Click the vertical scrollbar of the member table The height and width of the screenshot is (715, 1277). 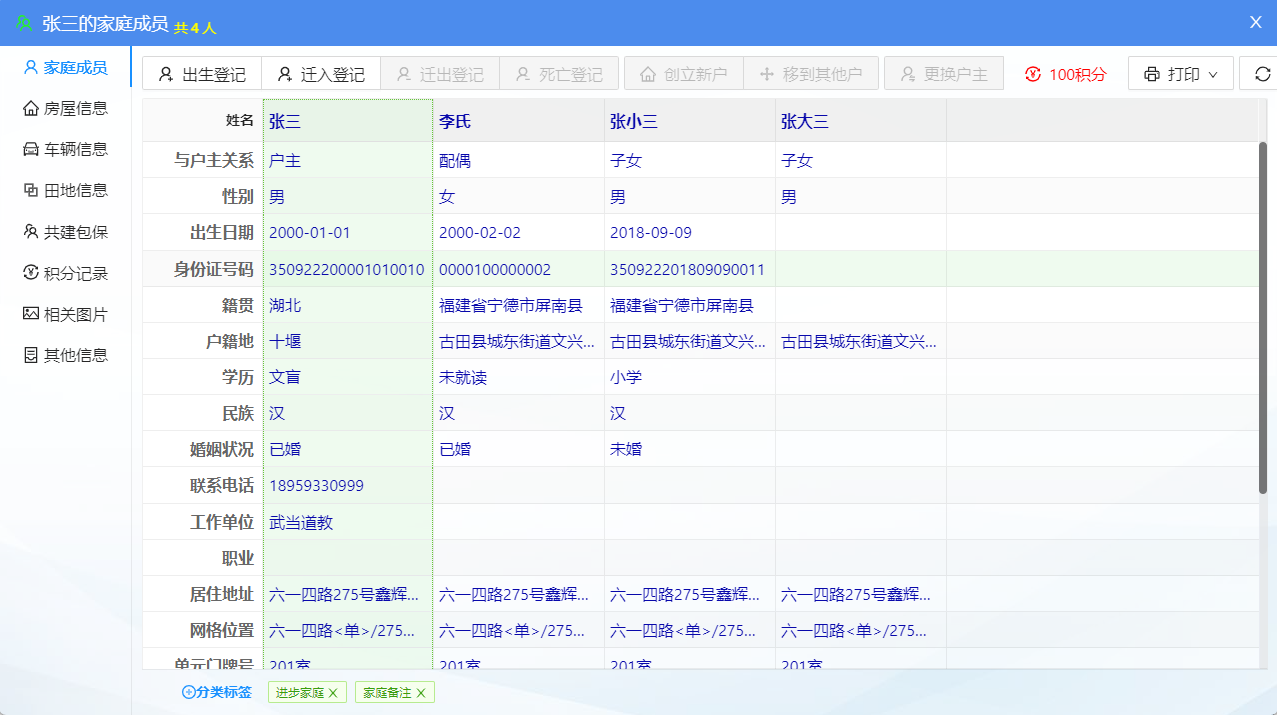1262,318
